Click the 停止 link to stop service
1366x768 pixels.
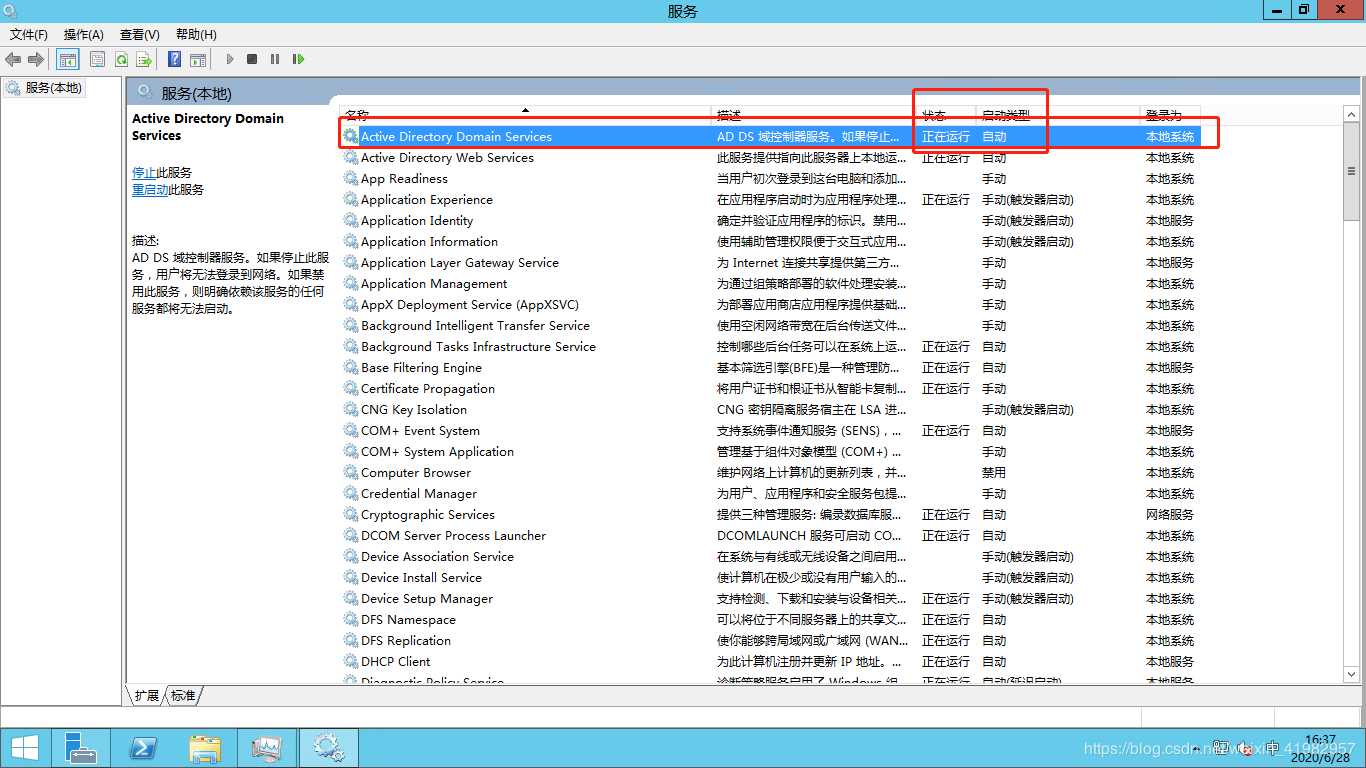pyautogui.click(x=144, y=173)
